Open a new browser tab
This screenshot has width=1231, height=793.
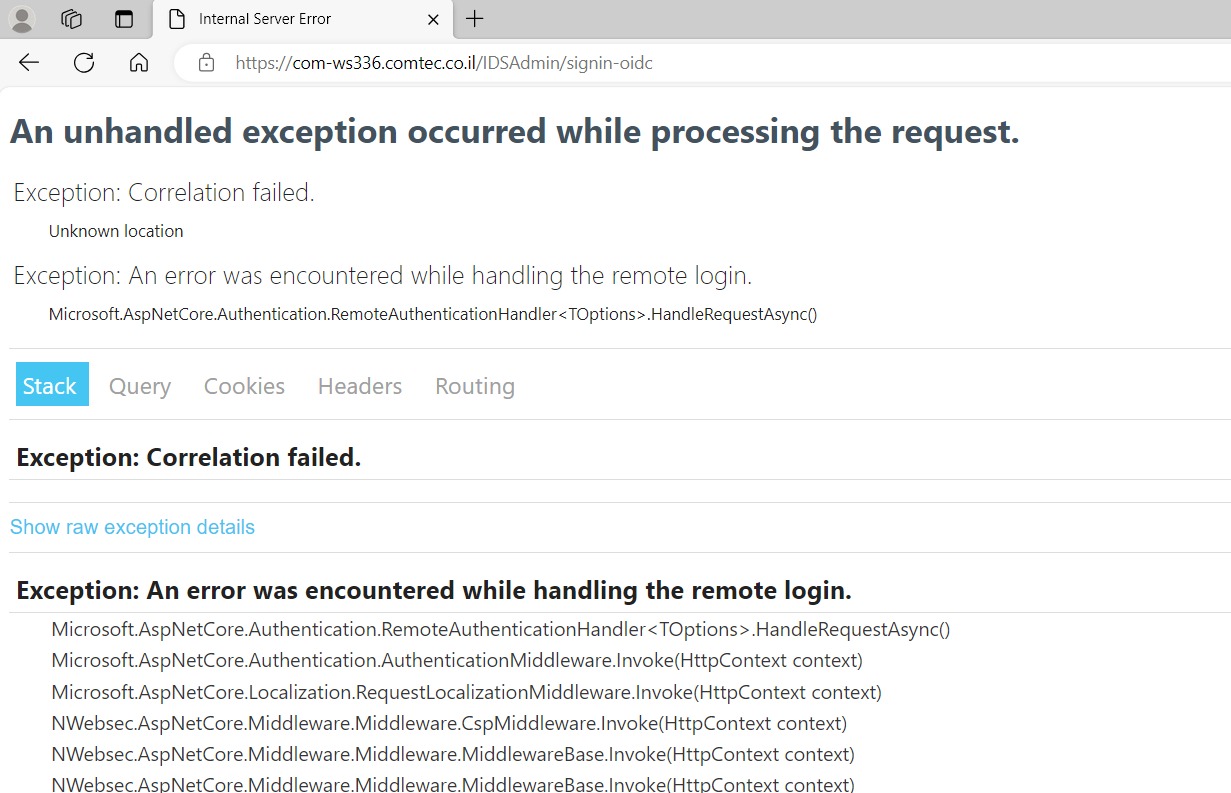point(474,18)
